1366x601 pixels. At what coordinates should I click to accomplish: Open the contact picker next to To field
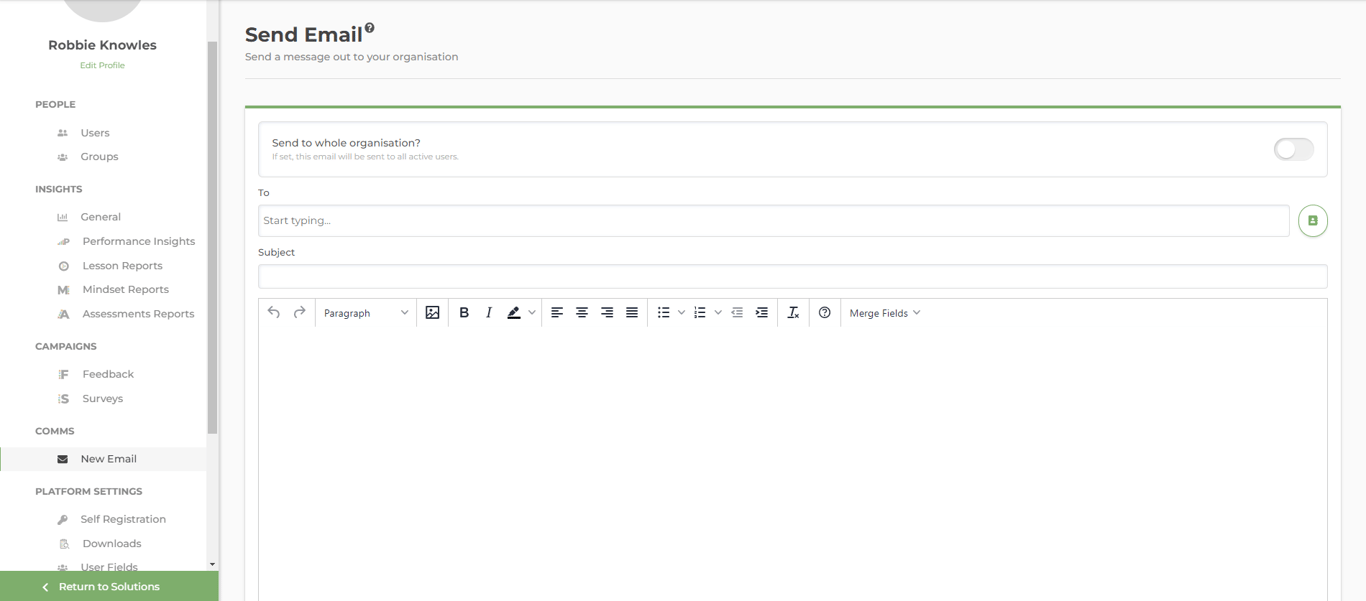pos(1313,221)
